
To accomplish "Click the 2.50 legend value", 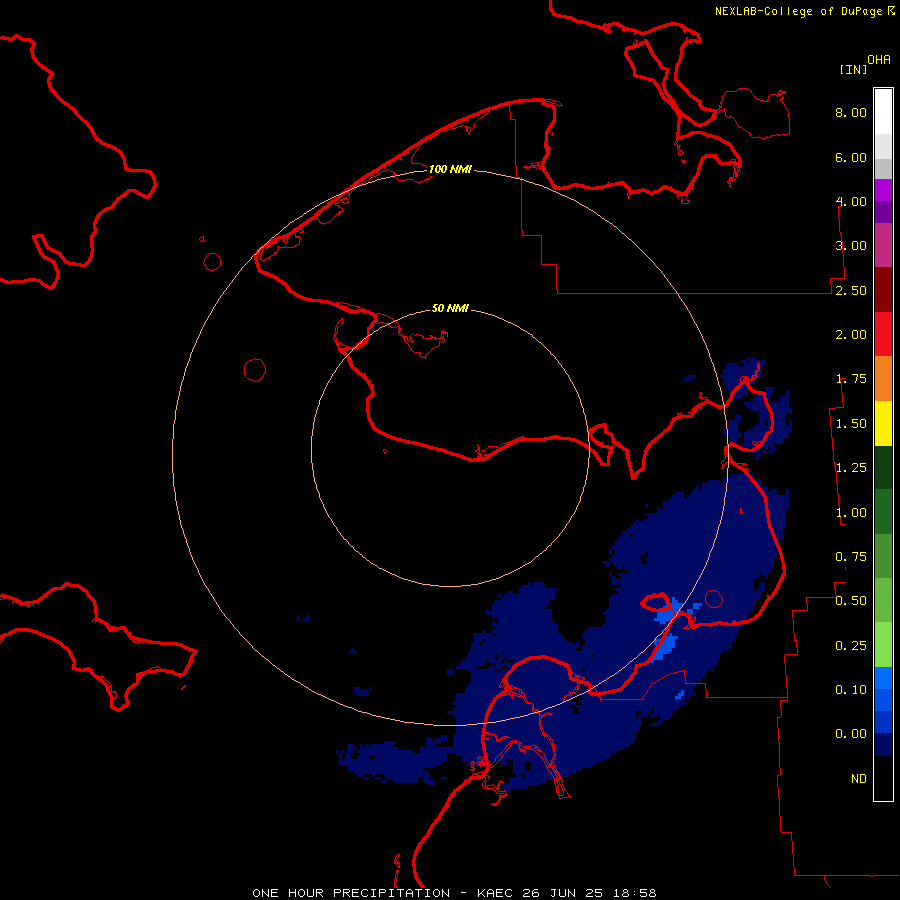I will 851,290.
